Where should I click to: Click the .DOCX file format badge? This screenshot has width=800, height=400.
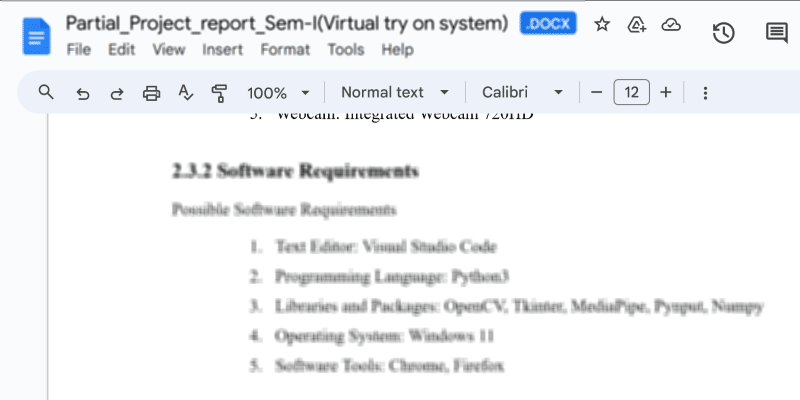pyautogui.click(x=549, y=25)
